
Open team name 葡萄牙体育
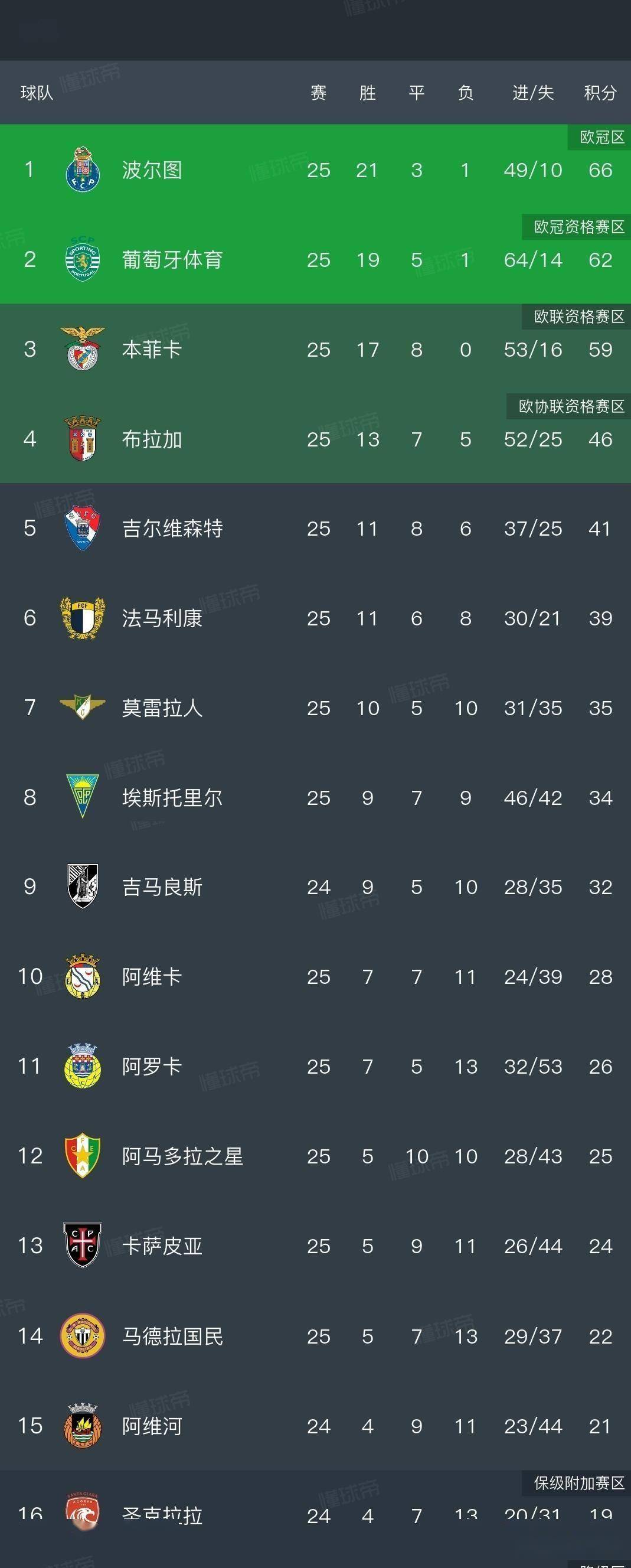[x=172, y=260]
